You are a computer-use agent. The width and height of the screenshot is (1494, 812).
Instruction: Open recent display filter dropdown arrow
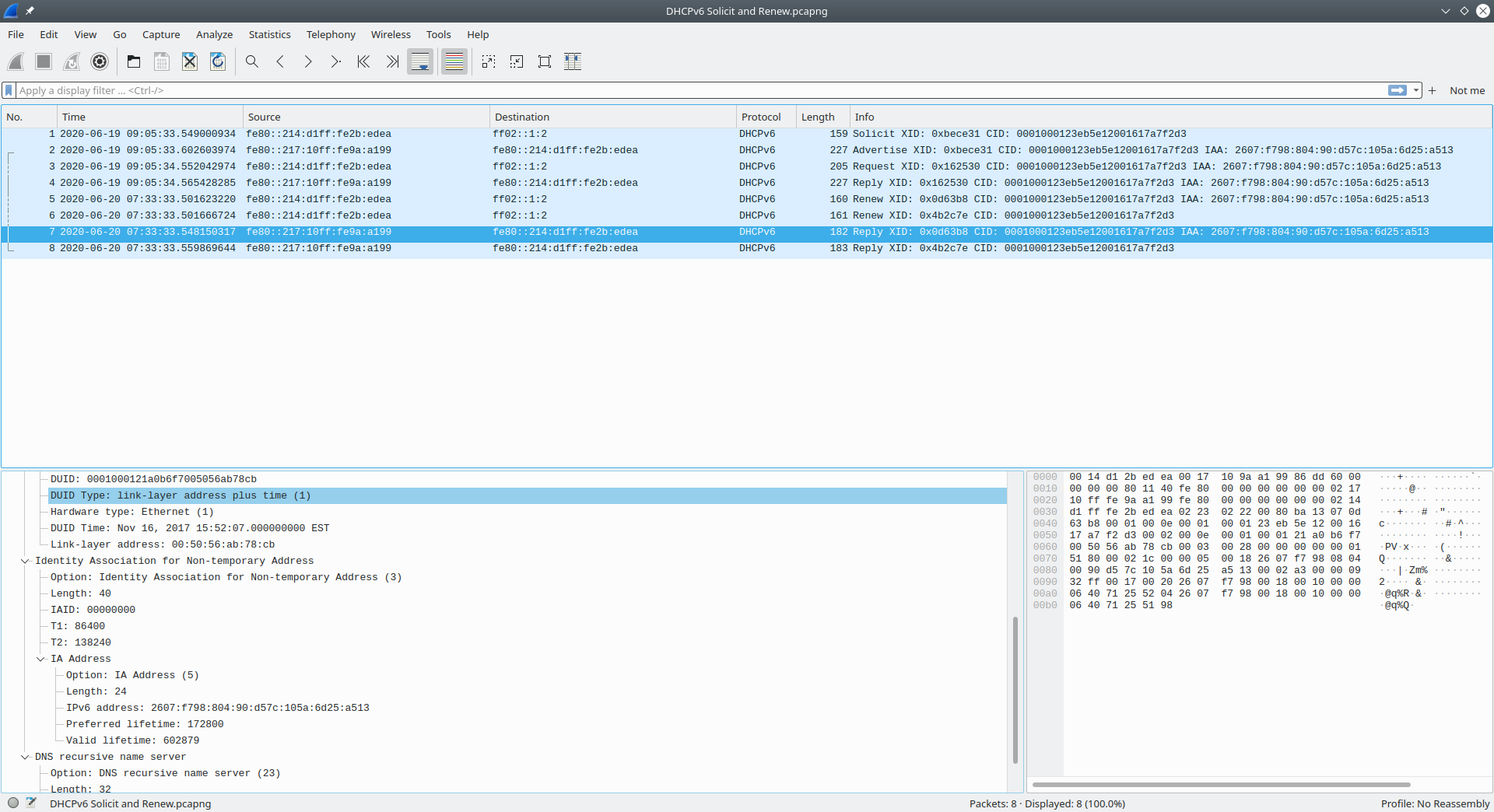pyautogui.click(x=1416, y=90)
